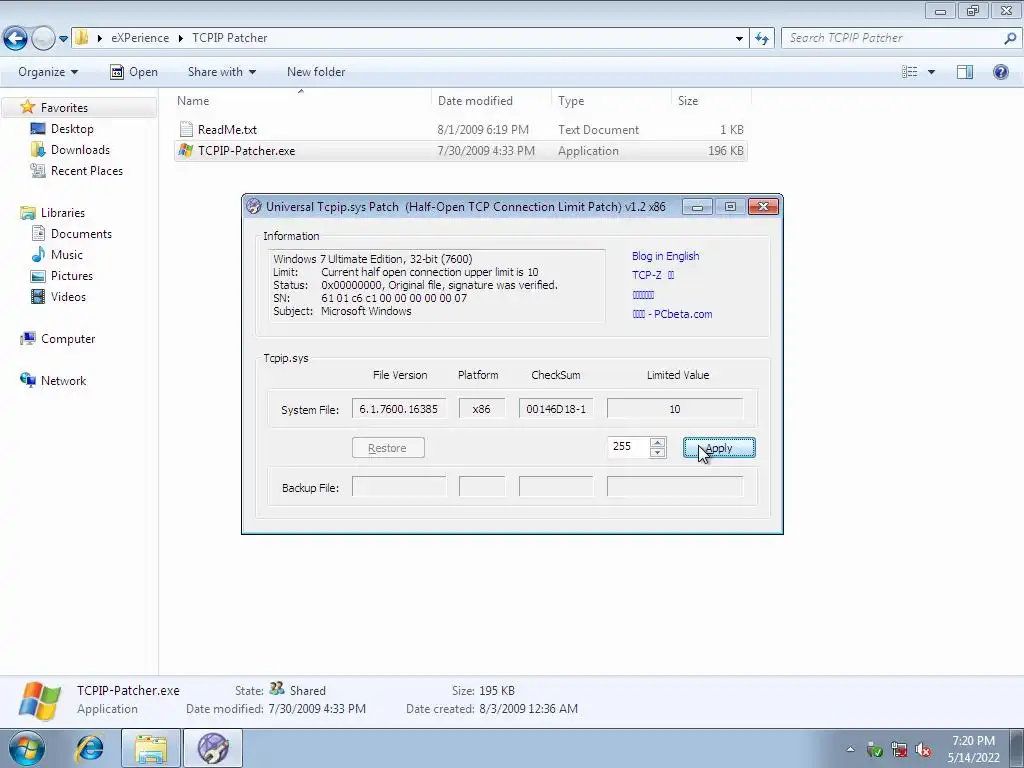Sort by the Date modified column header
Viewport: 1024px width, 768px height.
click(x=491, y=101)
